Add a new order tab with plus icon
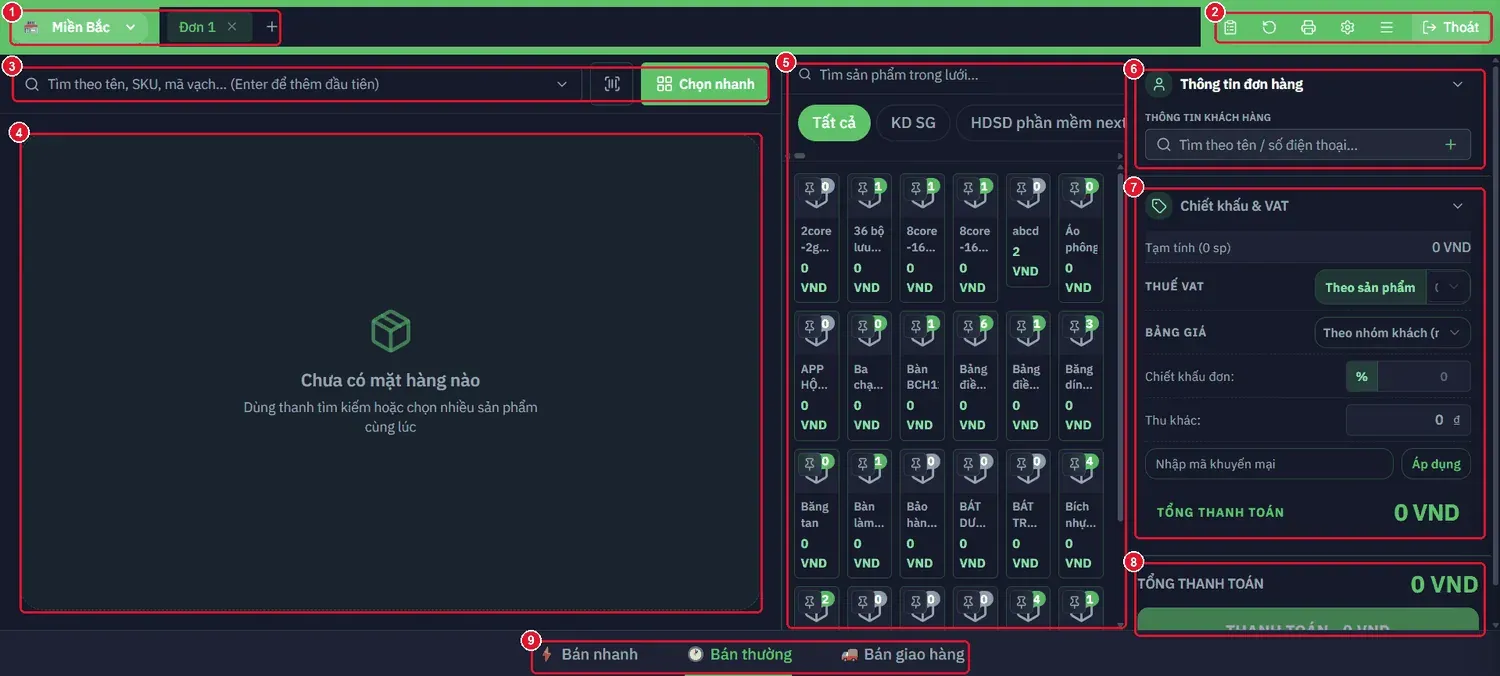The width and height of the screenshot is (1500, 676). pyautogui.click(x=271, y=27)
